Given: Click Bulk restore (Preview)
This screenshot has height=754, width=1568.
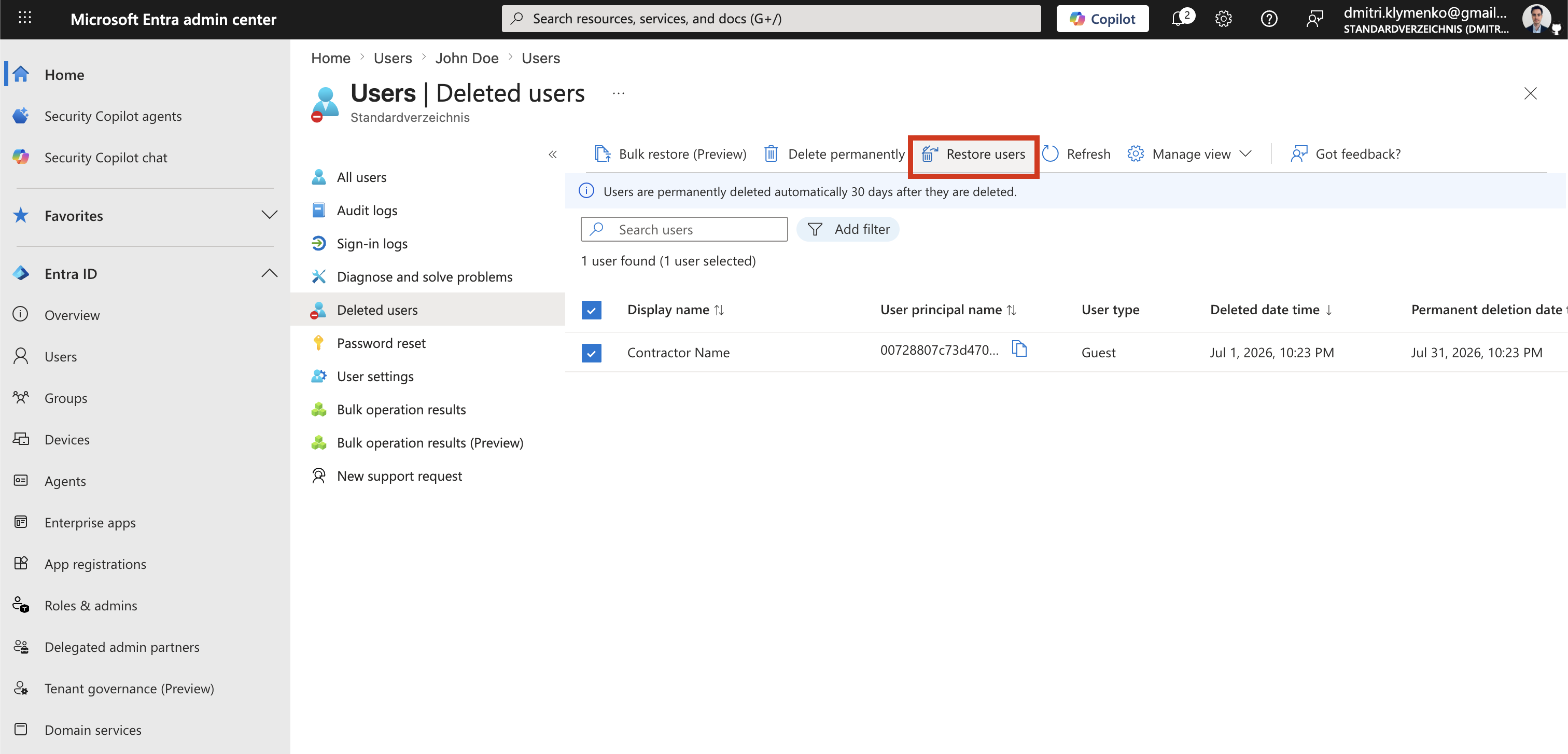Looking at the screenshot, I should click(670, 154).
